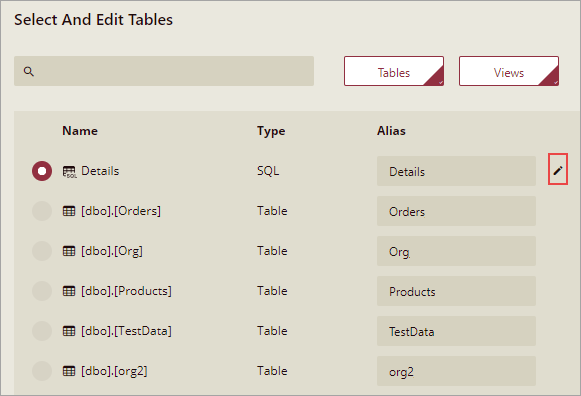Click the Table type cell for org2
Viewport: 581px width, 396px height.
(272, 371)
